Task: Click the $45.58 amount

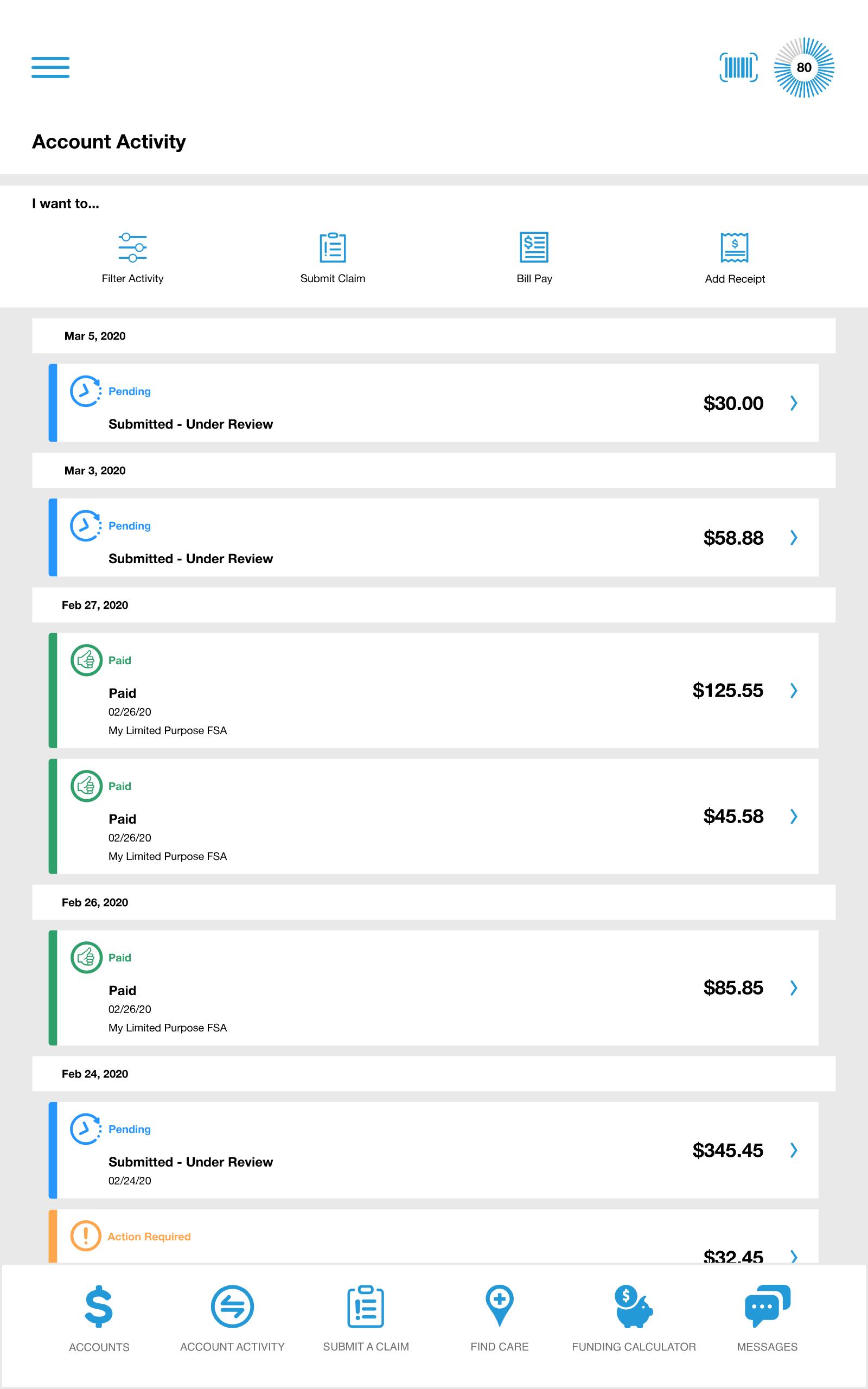Action: pos(733,816)
